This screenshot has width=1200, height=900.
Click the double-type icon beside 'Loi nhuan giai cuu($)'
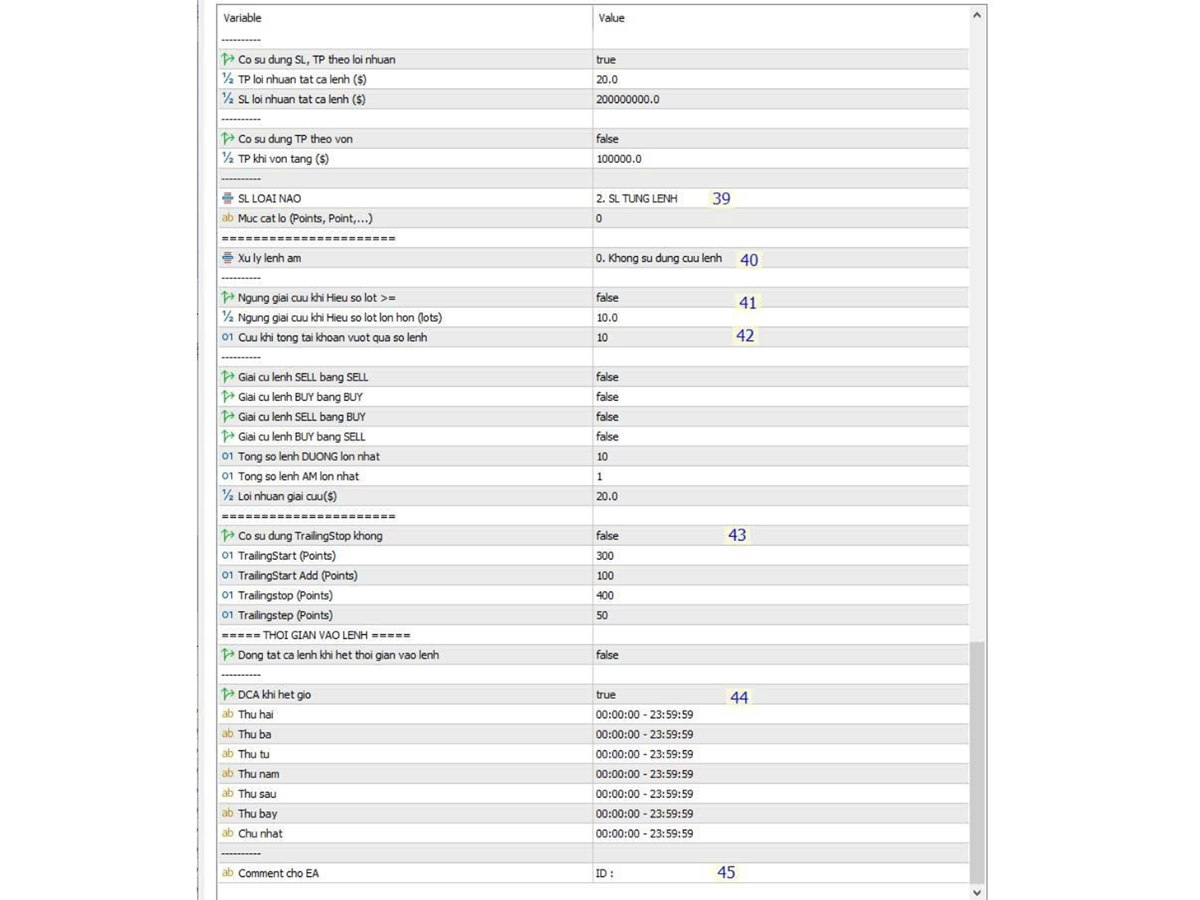click(x=228, y=496)
